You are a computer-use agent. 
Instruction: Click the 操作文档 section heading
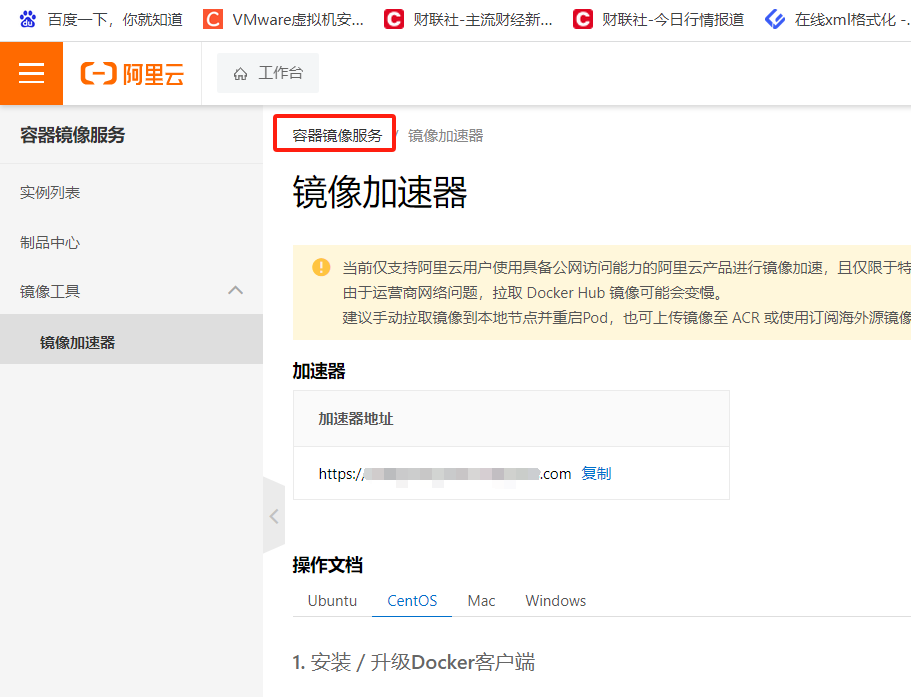[328, 565]
